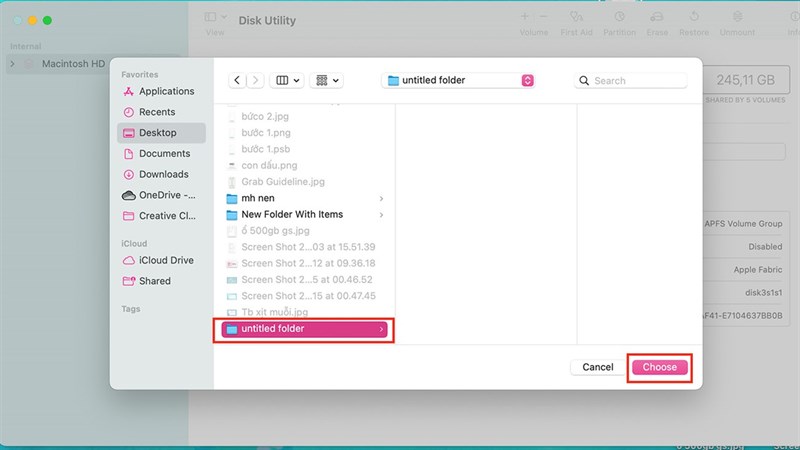Select Macintosh HD in Disk Utility
Screen dimensions: 800x450
73,64
